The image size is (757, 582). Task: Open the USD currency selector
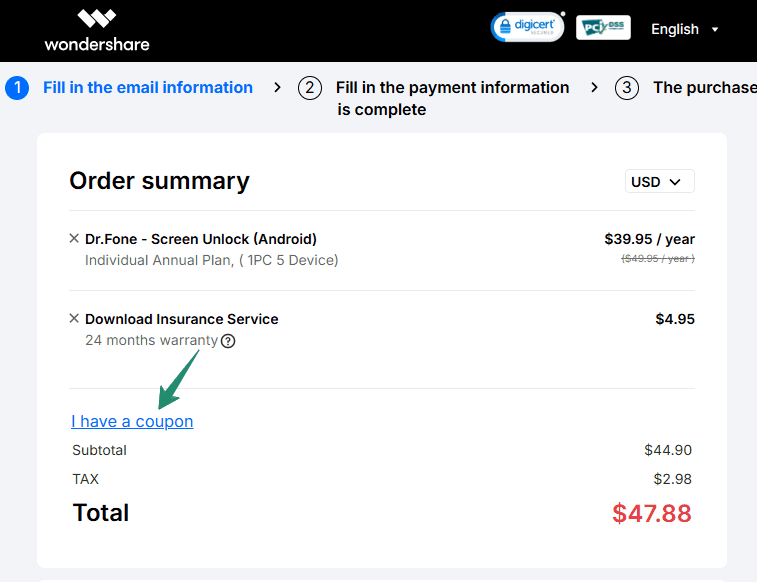(x=659, y=182)
